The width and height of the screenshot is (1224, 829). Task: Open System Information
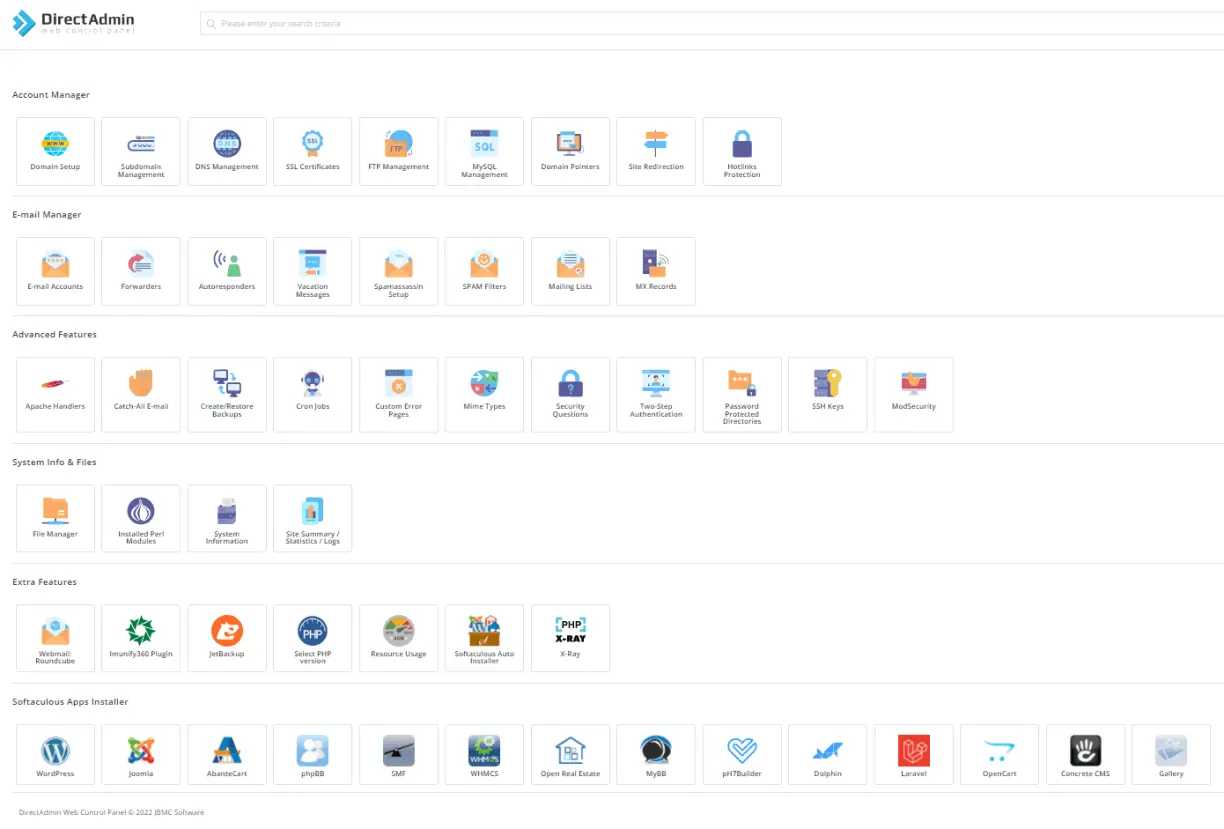click(x=227, y=518)
